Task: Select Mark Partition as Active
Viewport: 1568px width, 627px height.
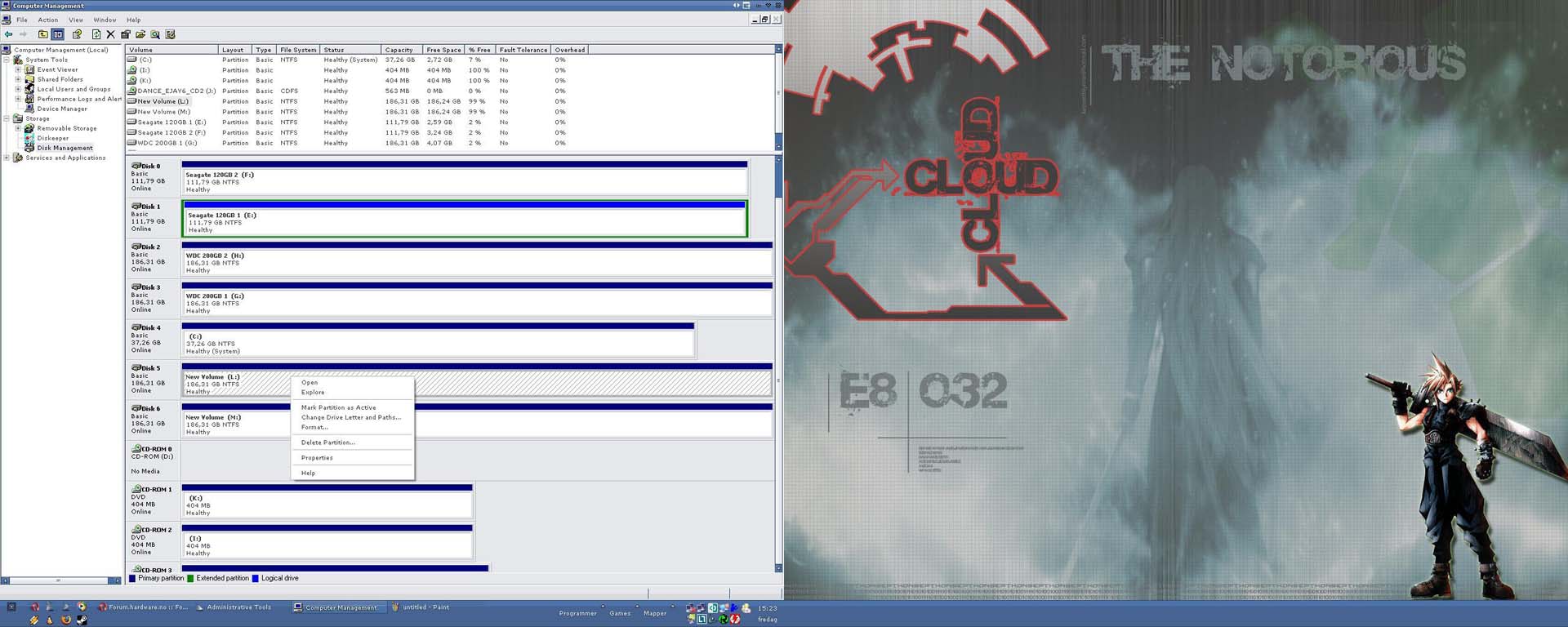Action: (352, 407)
